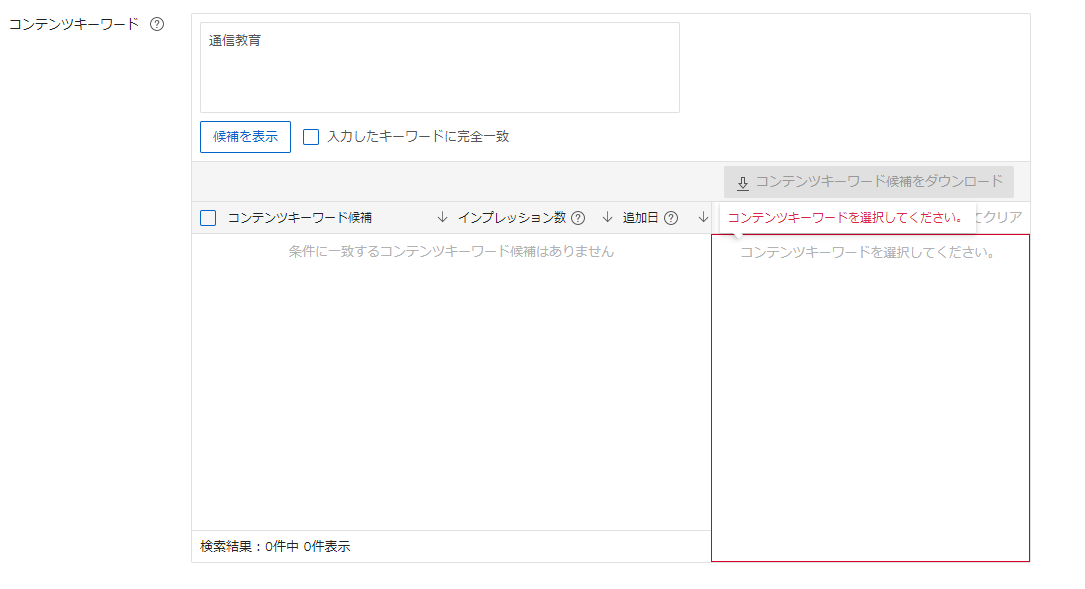Toggle select-all checkbox in candidates header
The image size is (1085, 589).
tap(208, 218)
